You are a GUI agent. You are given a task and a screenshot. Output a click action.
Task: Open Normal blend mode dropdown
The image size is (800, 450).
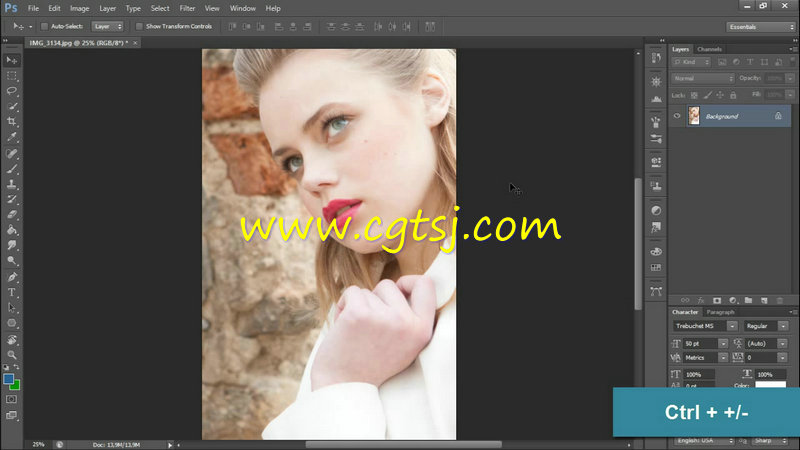703,79
